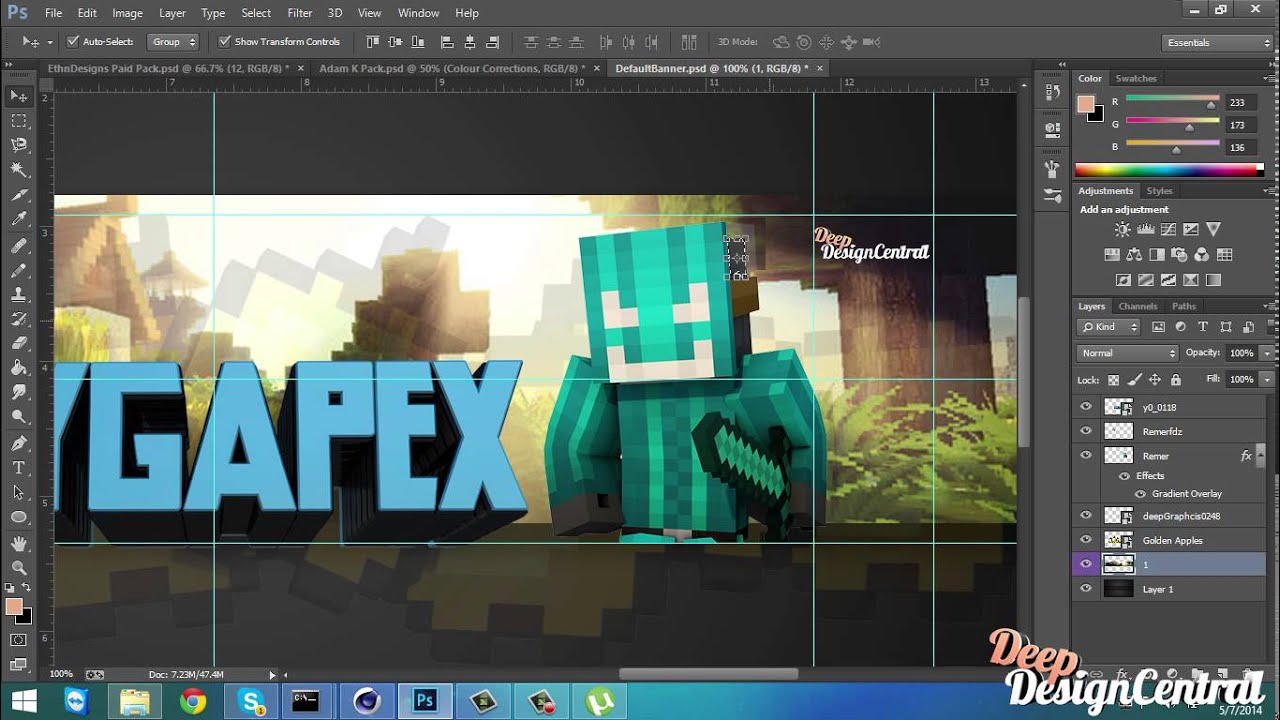Select the Brush tool
Screen dimensions: 1280x720
click(x=18, y=270)
